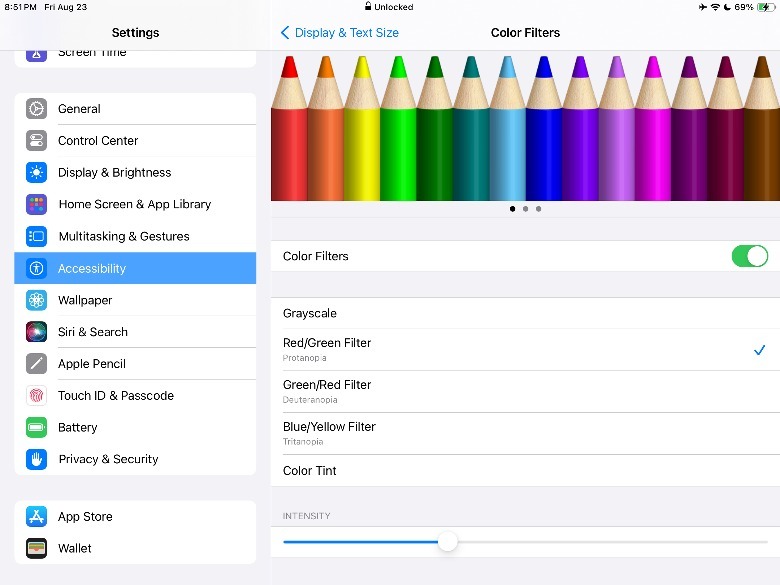
Task: Tap the green Battery icon
Action: point(37,428)
